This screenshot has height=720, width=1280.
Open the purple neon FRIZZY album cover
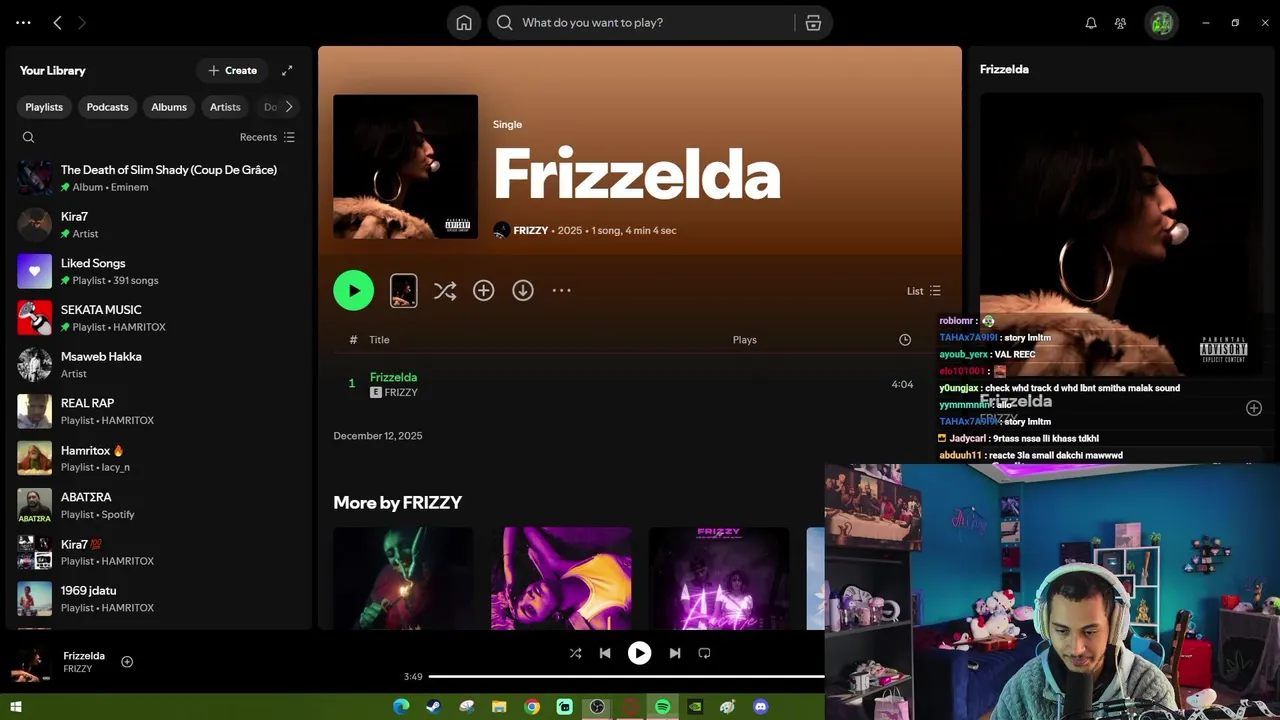[719, 578]
